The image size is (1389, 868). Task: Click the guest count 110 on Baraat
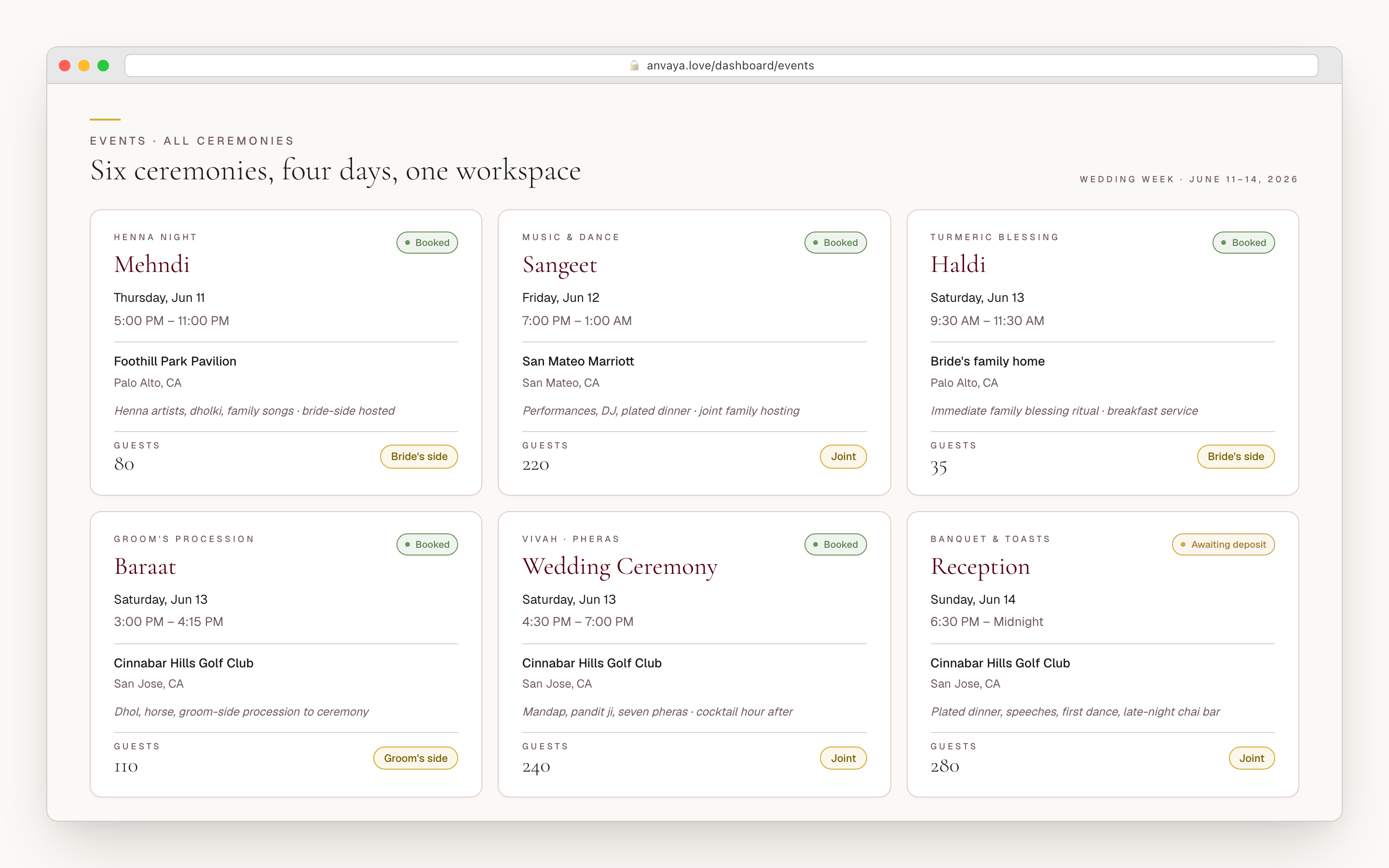(126, 767)
